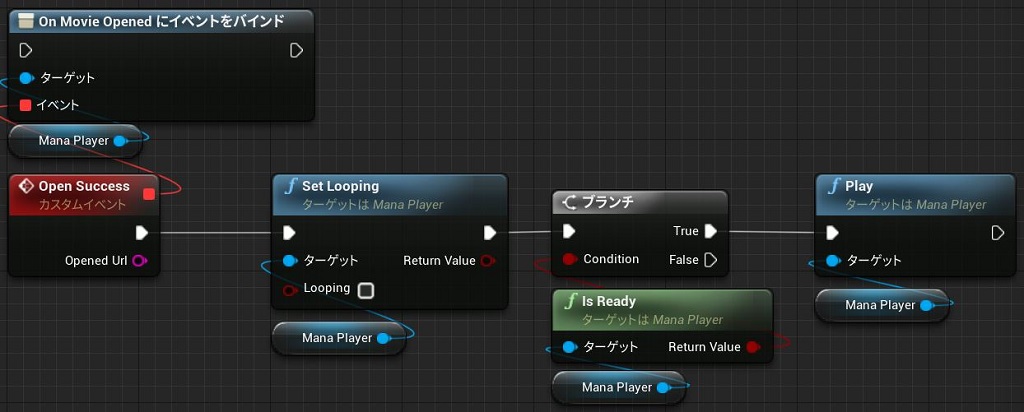This screenshot has height=412, width=1024.
Task: Select the red delegate pin on Open Success
Action: [x=149, y=194]
